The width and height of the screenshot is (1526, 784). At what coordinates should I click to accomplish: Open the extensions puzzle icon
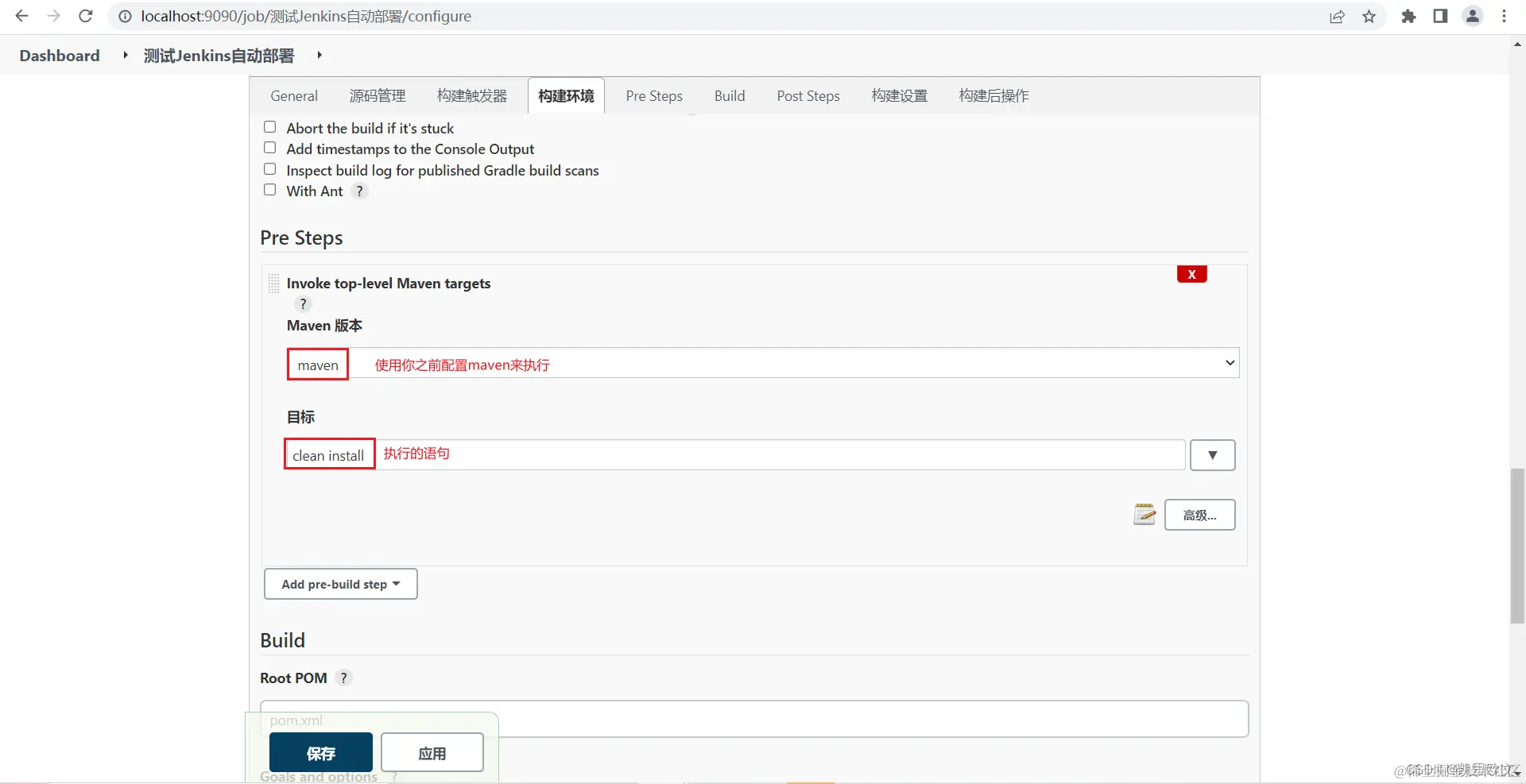(1408, 16)
